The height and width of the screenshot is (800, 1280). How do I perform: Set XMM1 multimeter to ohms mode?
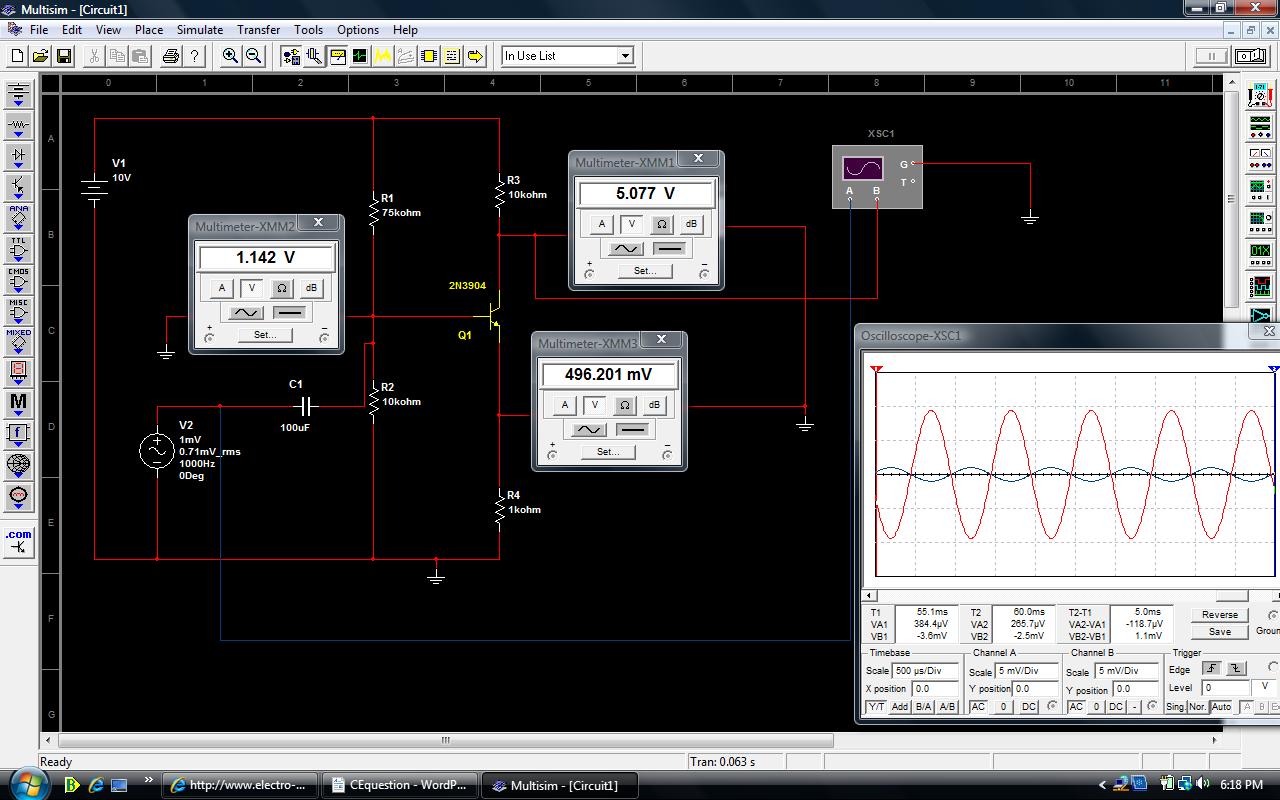[661, 224]
